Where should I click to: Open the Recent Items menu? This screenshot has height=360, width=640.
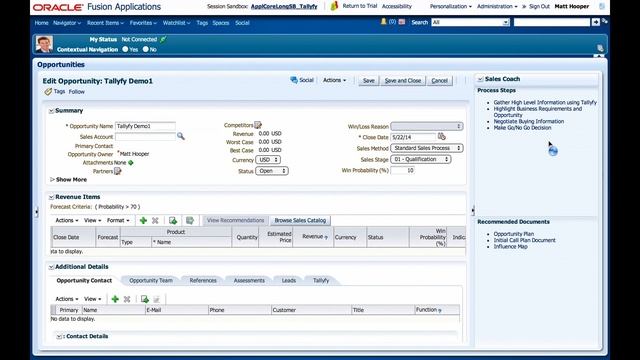(105, 23)
